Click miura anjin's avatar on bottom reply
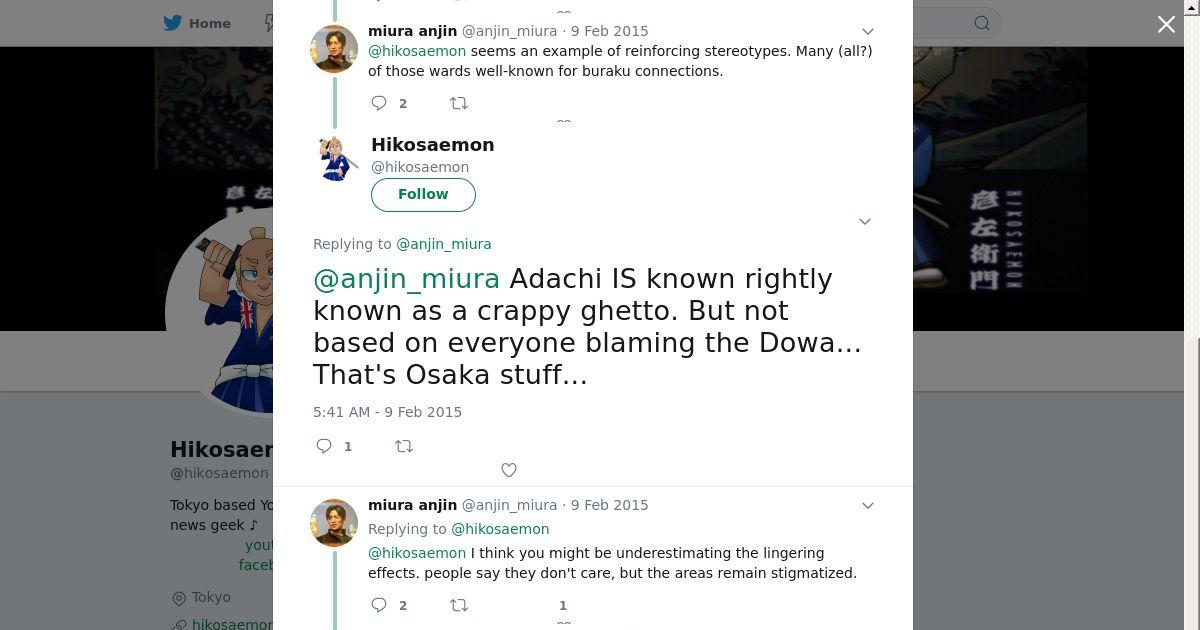1200x630 pixels. (334, 523)
